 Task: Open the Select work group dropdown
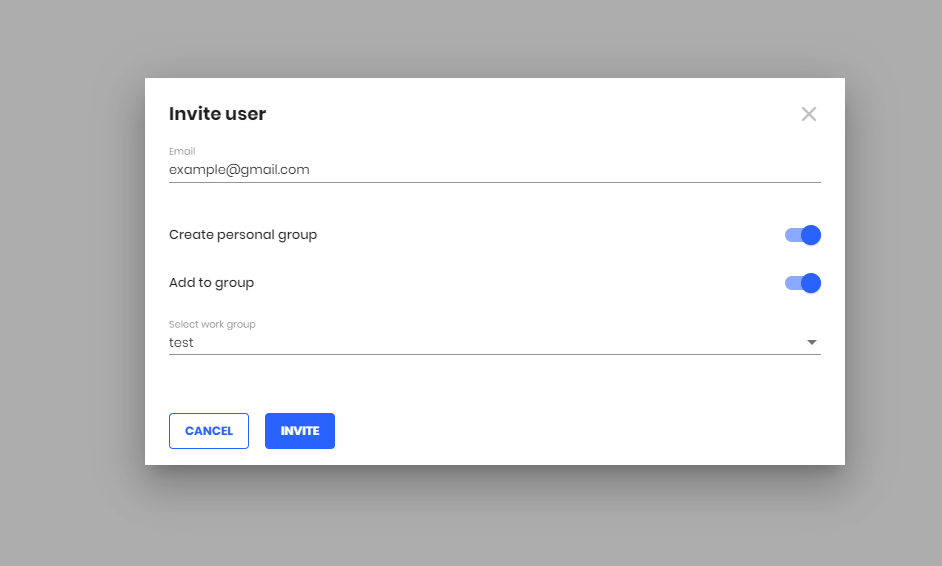494,342
